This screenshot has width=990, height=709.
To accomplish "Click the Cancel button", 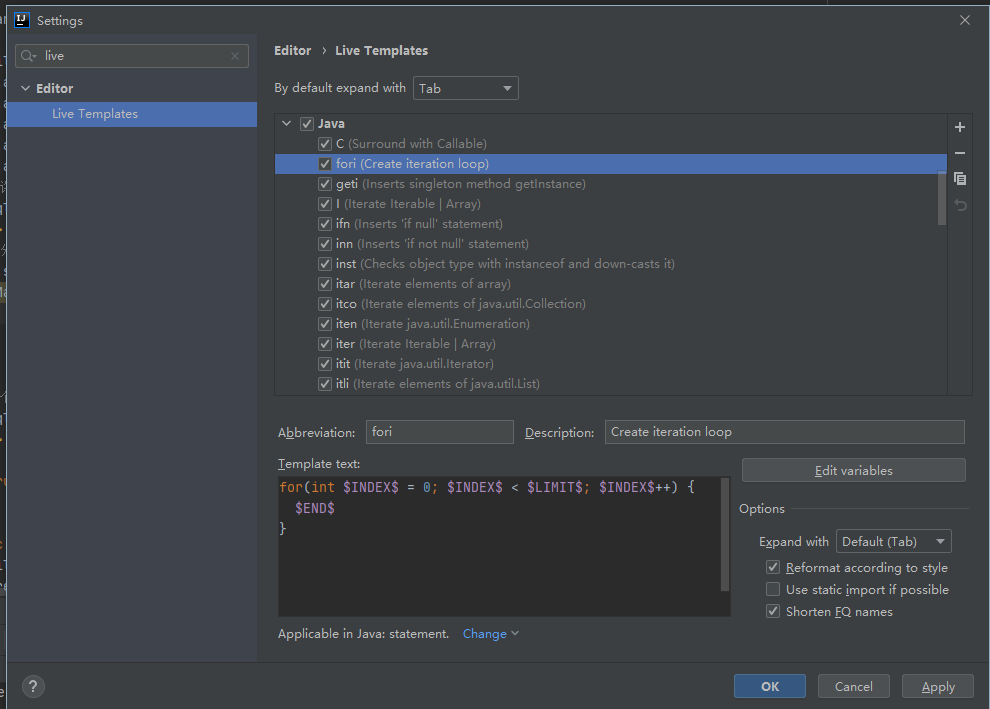I will coord(854,686).
